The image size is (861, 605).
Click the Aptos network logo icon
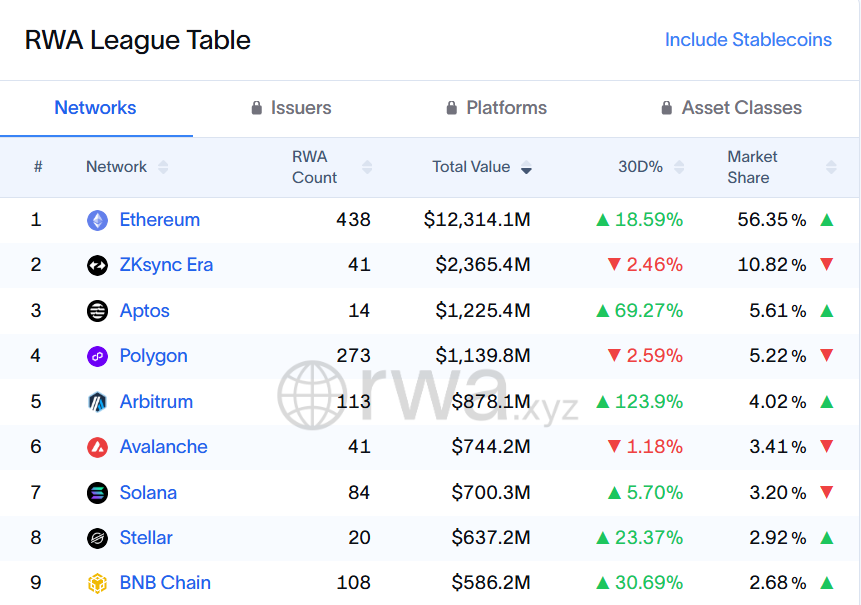pos(97,311)
